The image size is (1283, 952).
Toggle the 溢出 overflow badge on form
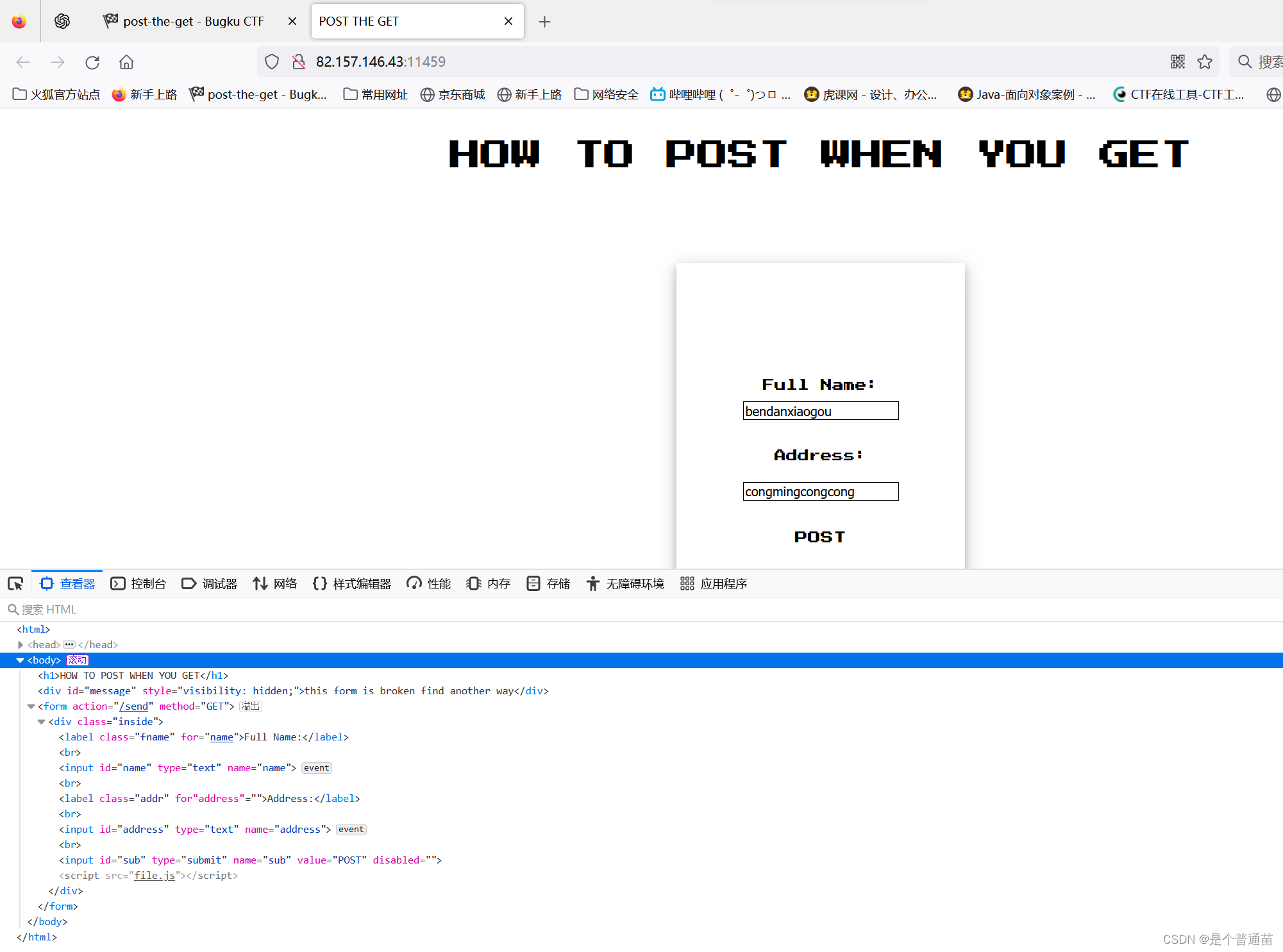[251, 706]
